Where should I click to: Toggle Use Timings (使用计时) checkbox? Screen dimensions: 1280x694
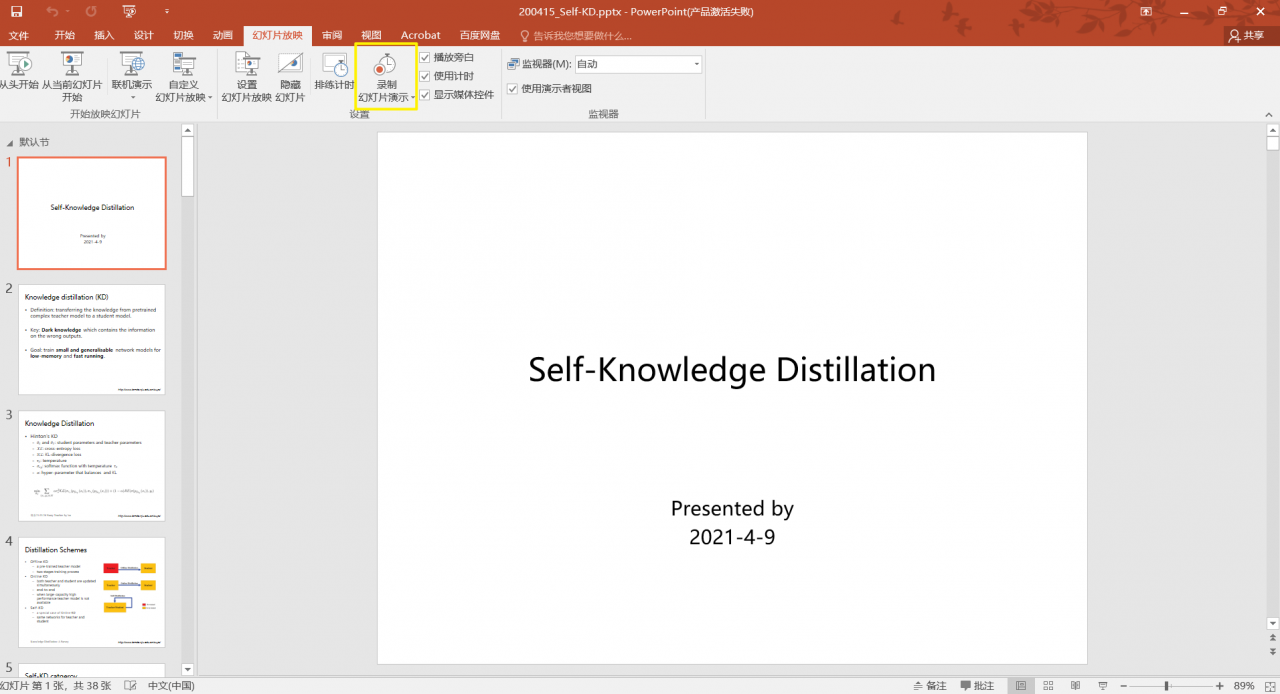[425, 76]
